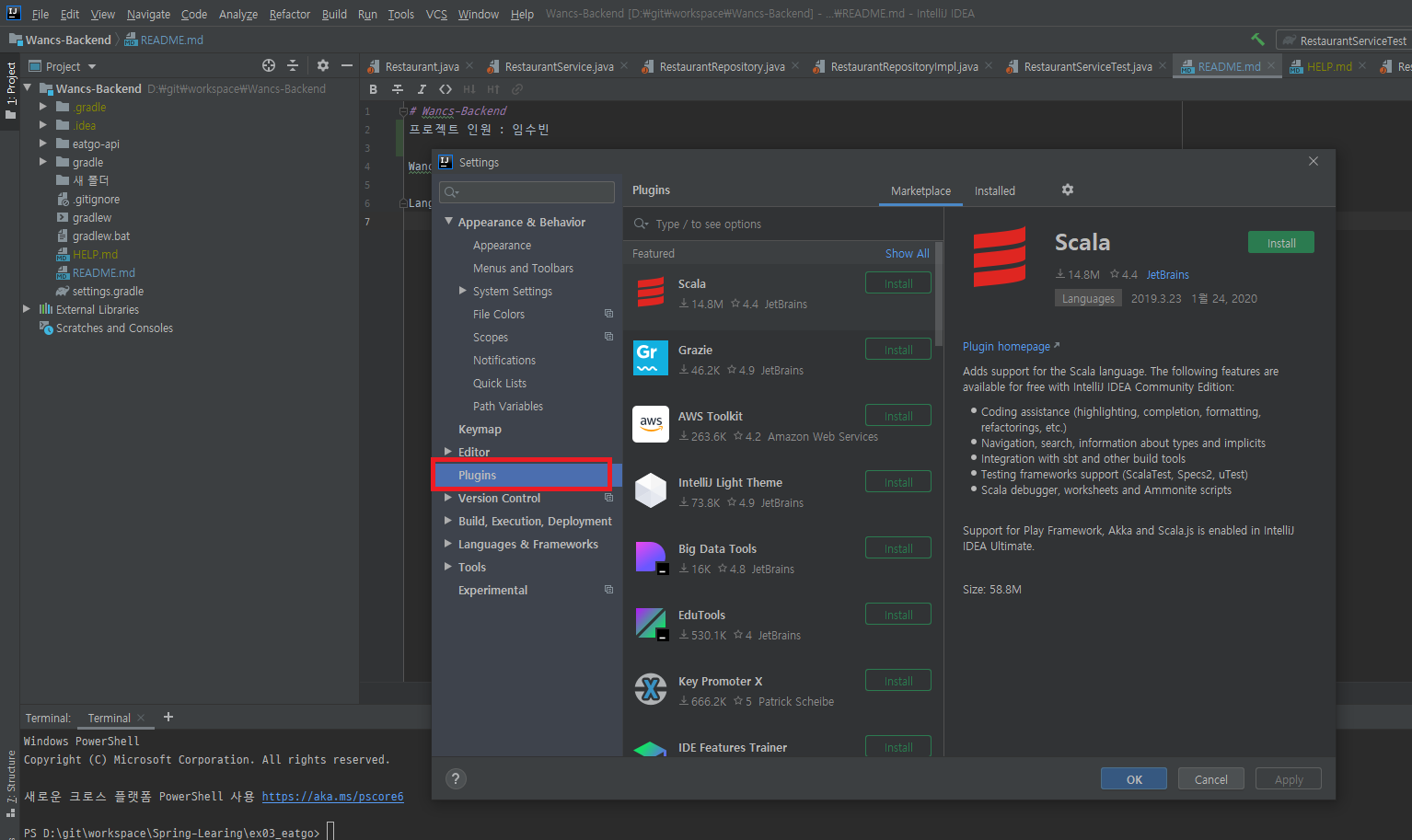Click the Strikethrough icon in markdown toolbar
The width and height of the screenshot is (1412, 840).
[x=398, y=89]
